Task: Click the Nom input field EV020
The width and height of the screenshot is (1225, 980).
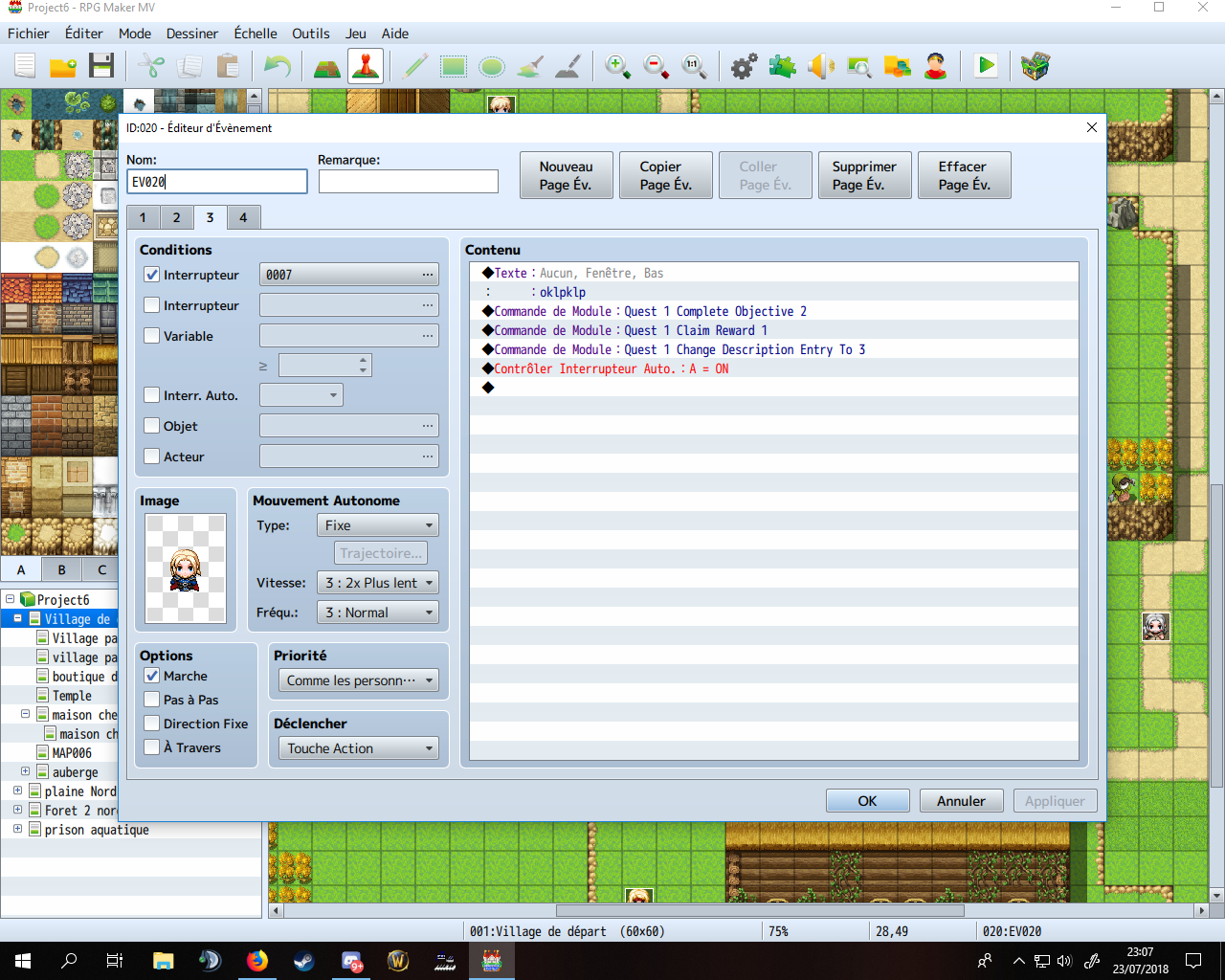Action: (x=217, y=182)
